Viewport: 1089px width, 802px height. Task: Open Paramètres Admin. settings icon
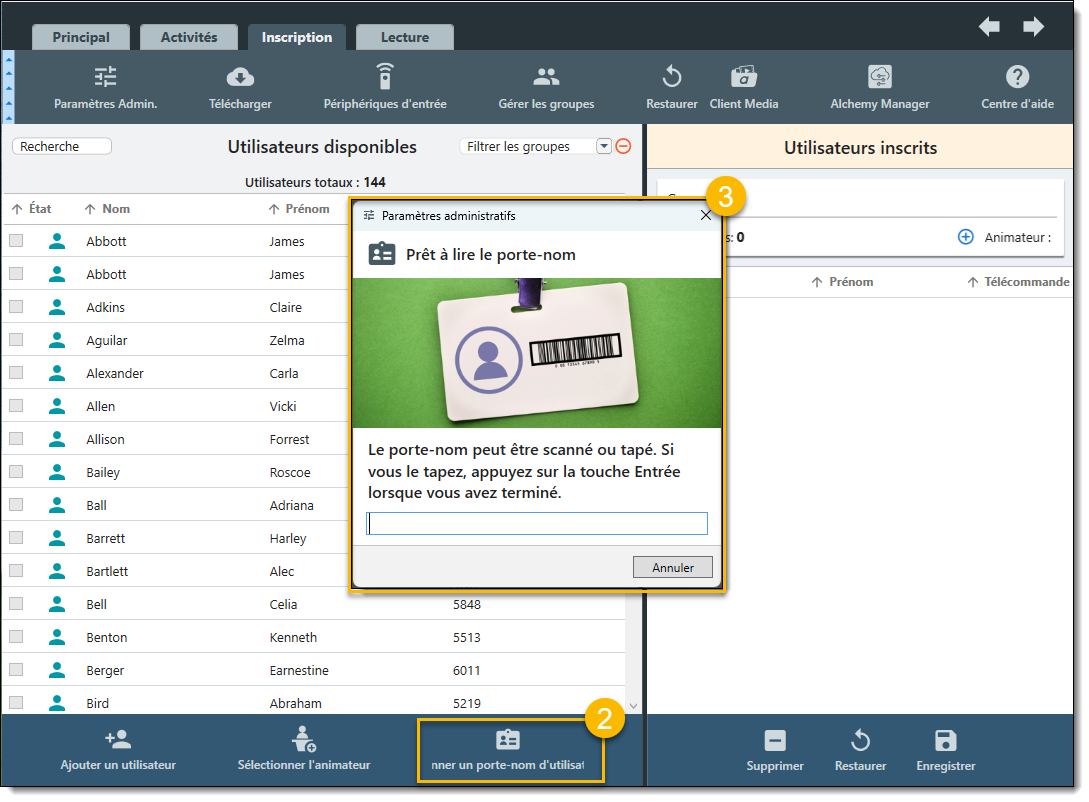point(105,78)
